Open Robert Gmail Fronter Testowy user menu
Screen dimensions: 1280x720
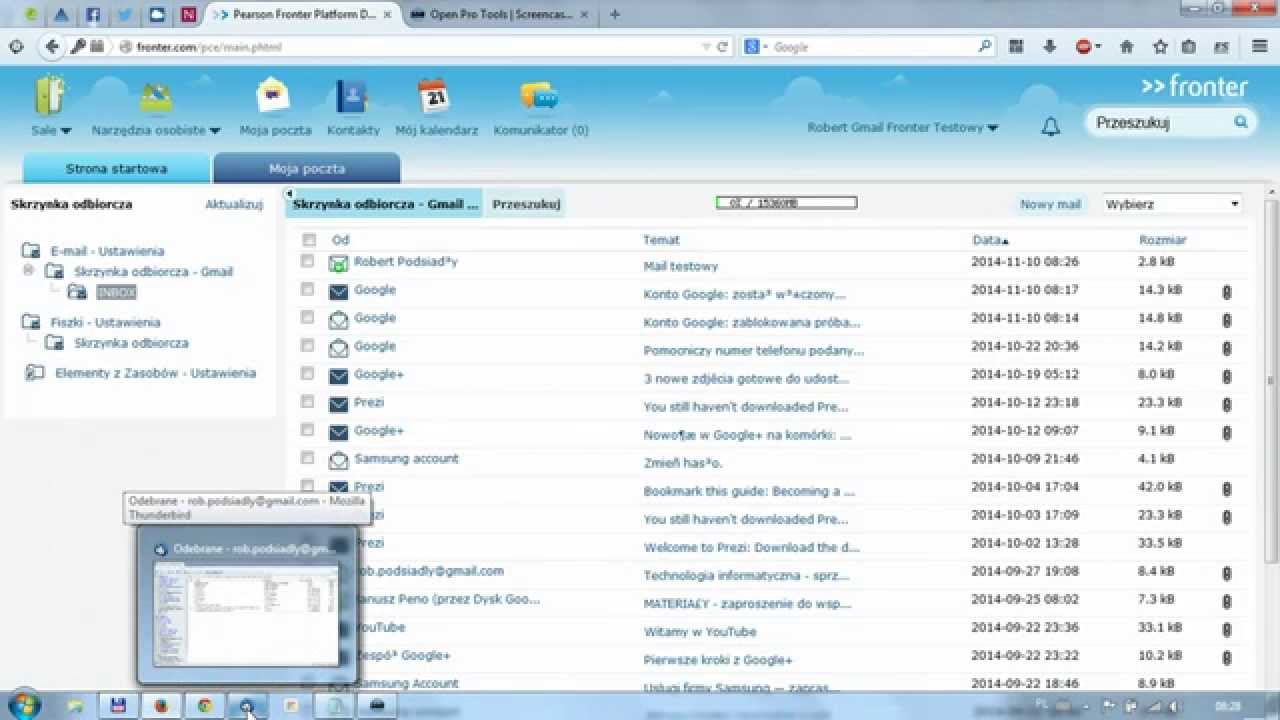pyautogui.click(x=902, y=128)
